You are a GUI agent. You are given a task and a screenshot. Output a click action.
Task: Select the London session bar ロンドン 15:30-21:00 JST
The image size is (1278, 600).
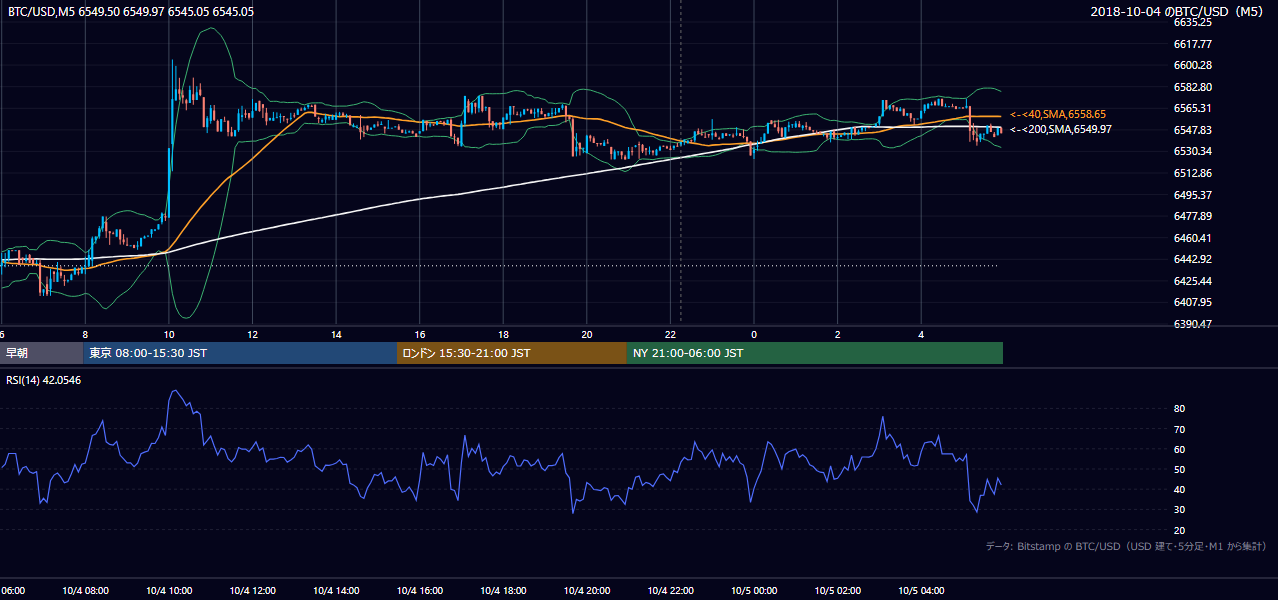[512, 353]
